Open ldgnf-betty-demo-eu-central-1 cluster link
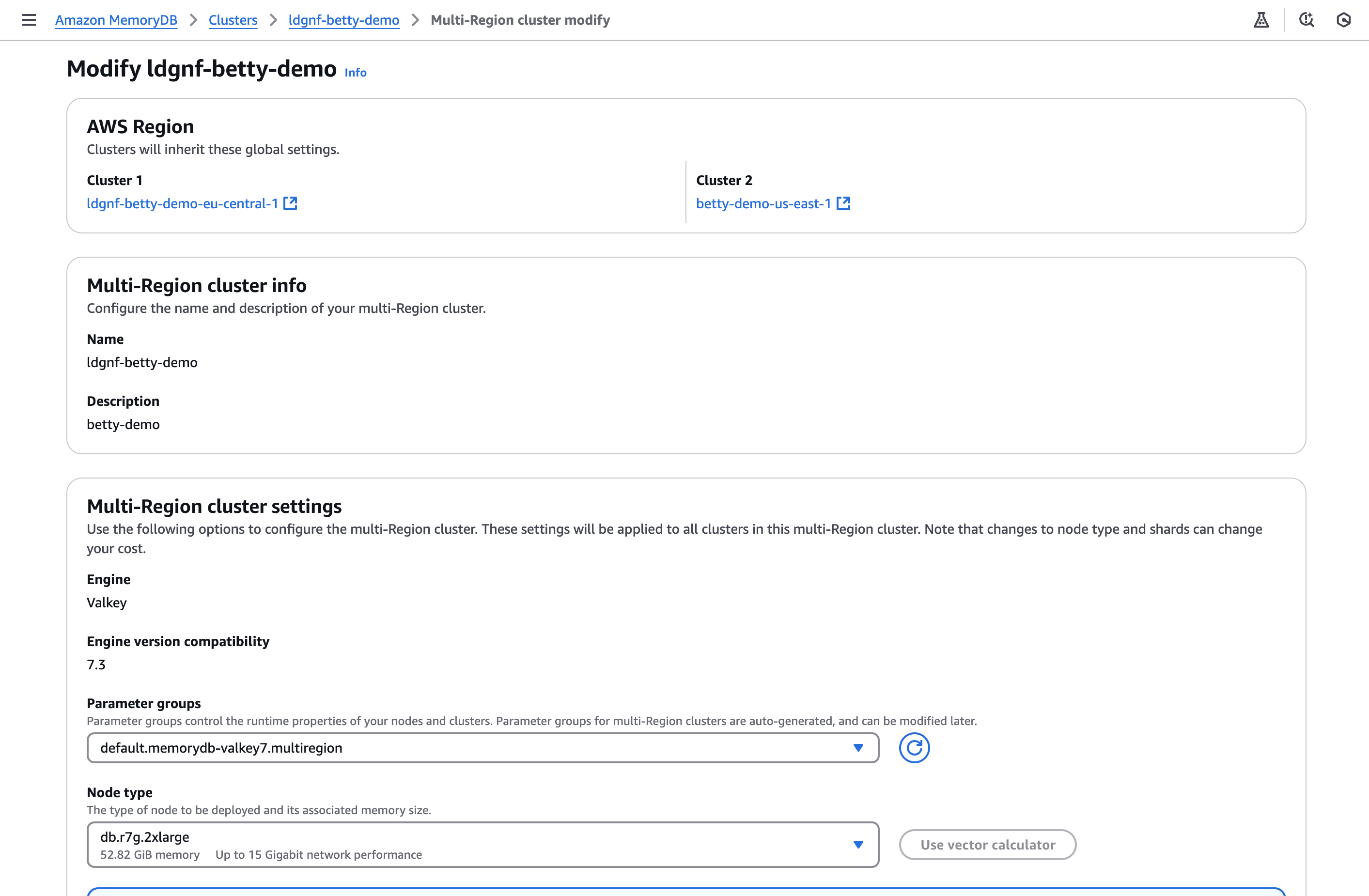The width and height of the screenshot is (1369, 896). tap(182, 203)
